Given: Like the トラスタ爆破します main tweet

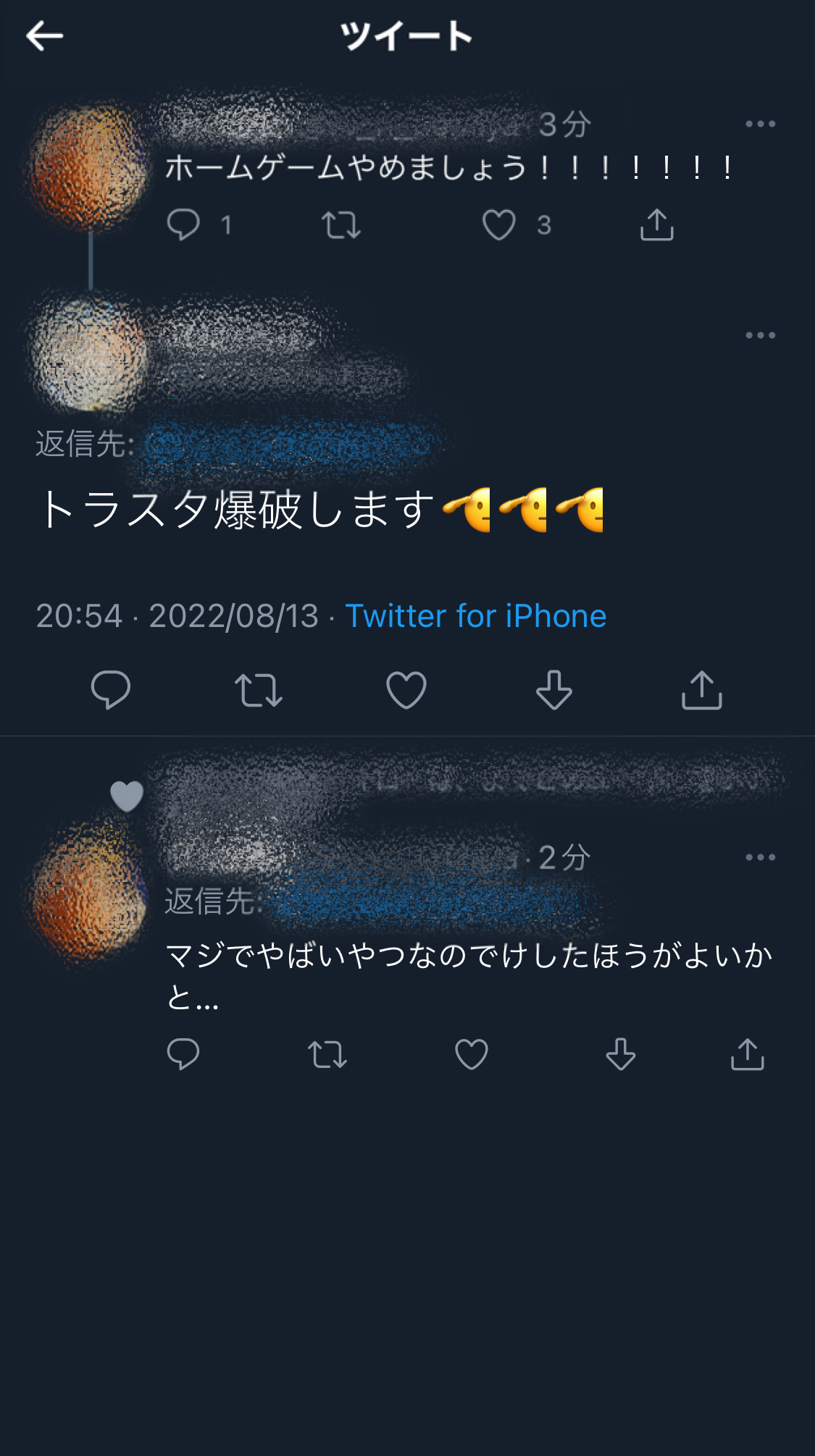Looking at the screenshot, I should tap(406, 690).
